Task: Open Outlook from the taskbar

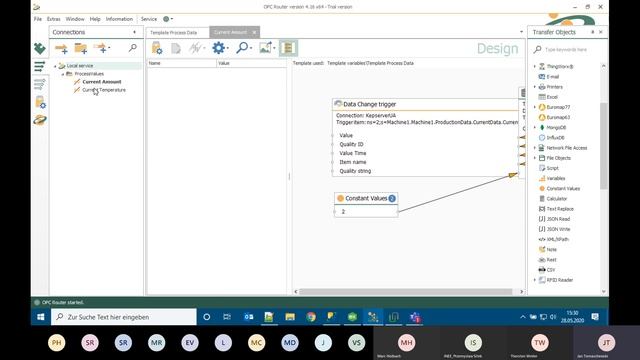Action: point(248,317)
